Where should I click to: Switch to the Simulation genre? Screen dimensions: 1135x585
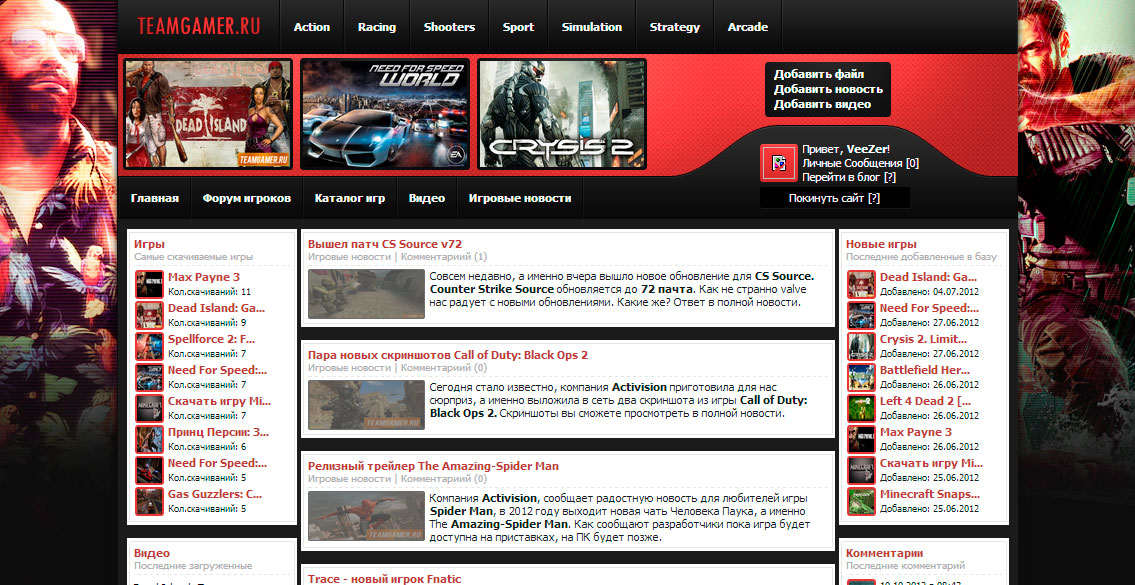pos(592,27)
